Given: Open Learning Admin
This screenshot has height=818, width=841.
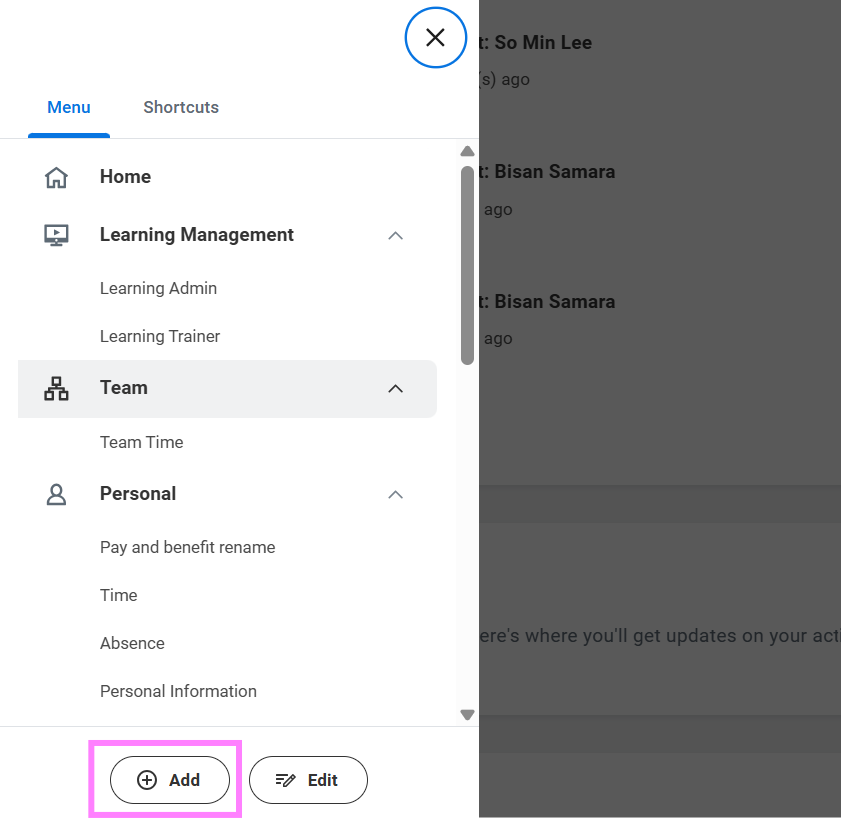Looking at the screenshot, I should coord(158,288).
